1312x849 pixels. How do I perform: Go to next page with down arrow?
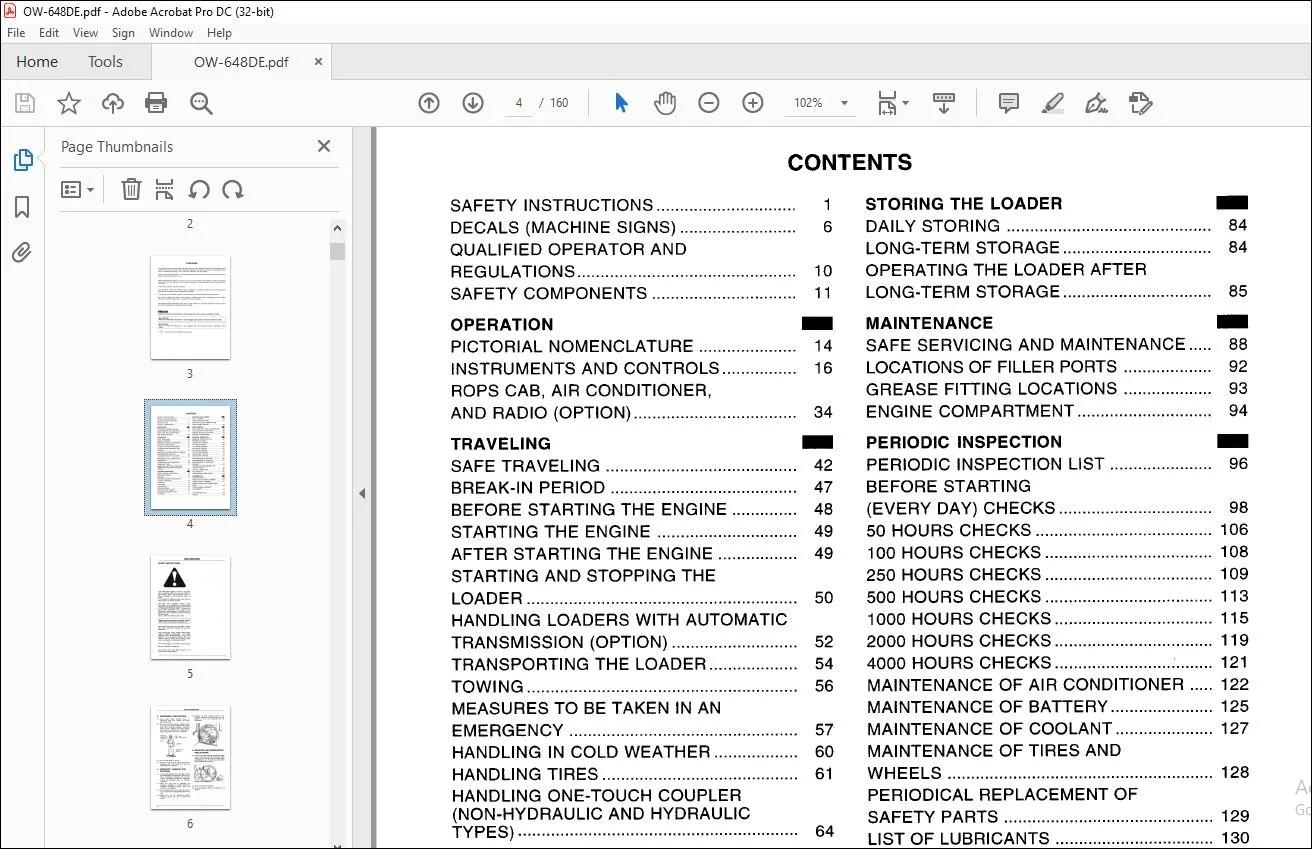tap(473, 103)
